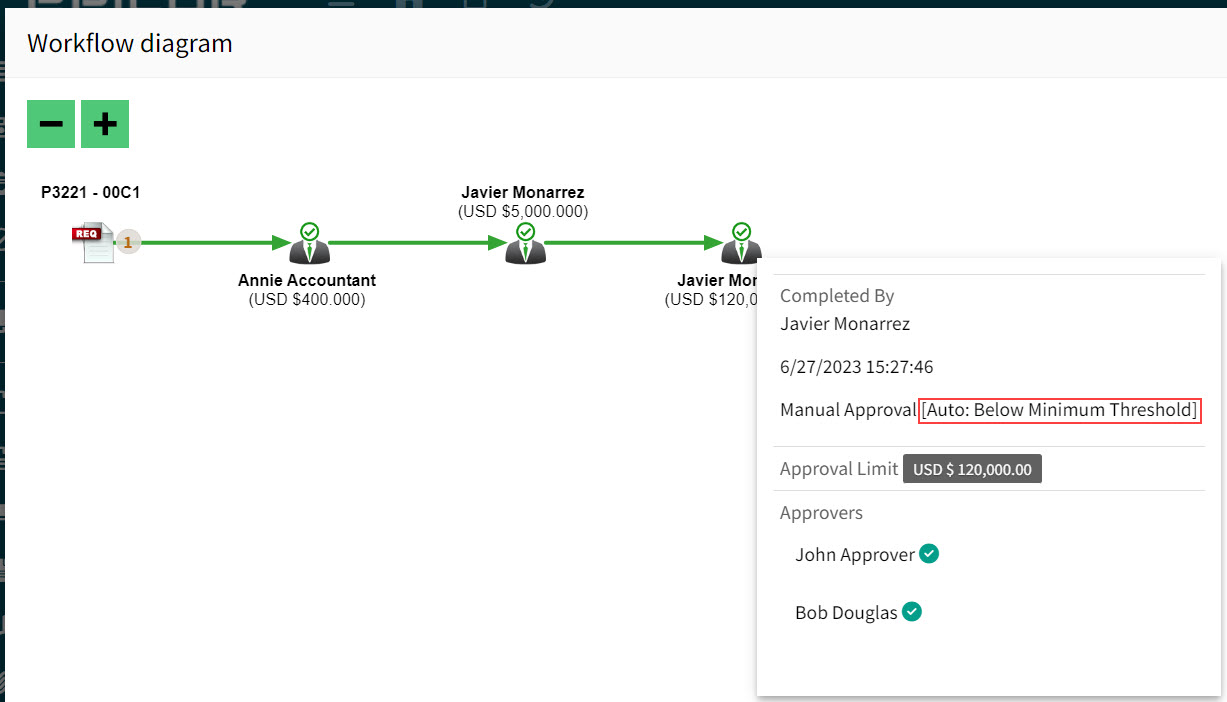Click the teal check beside John Approver
The width and height of the screenshot is (1227, 702).
tap(929, 553)
